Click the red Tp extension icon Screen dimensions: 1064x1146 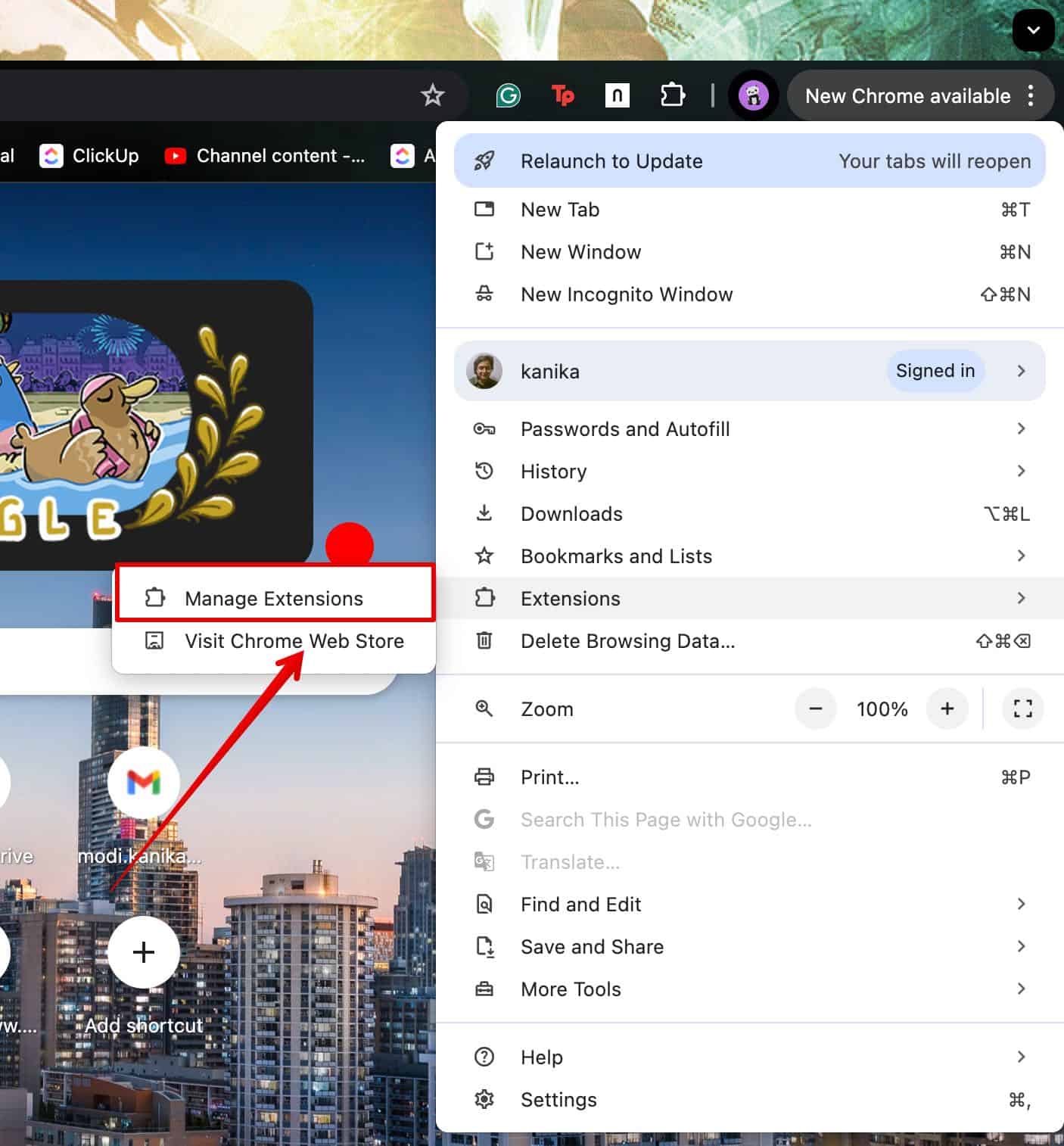[562, 95]
